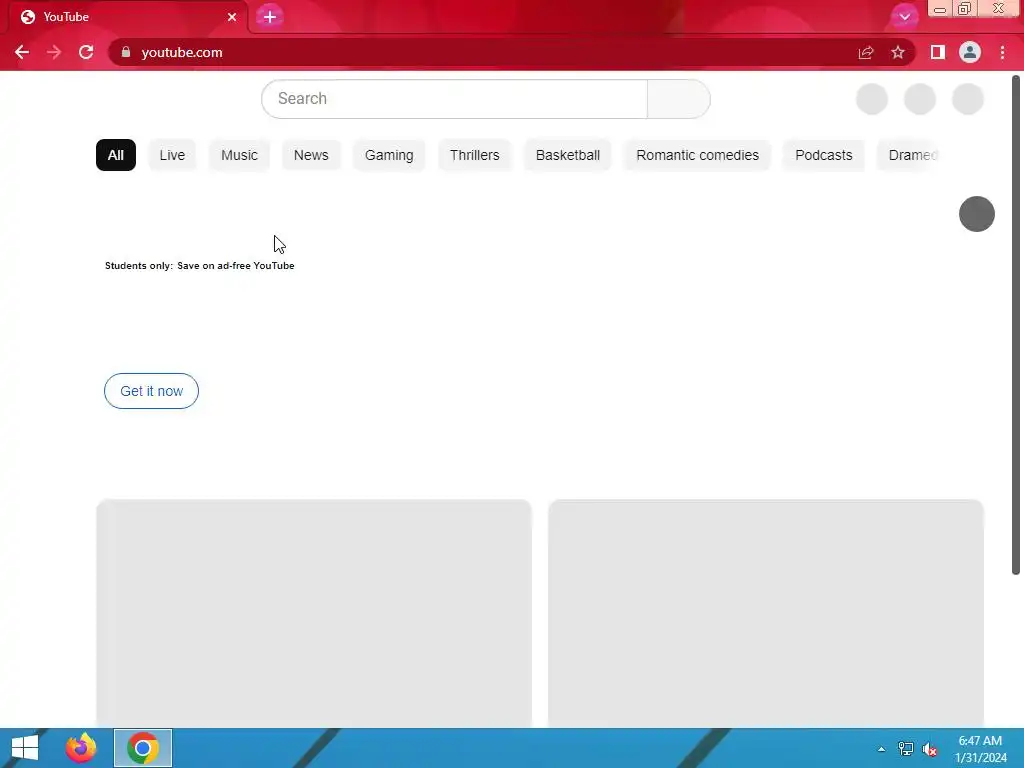Open a new tab with the plus button

click(270, 17)
